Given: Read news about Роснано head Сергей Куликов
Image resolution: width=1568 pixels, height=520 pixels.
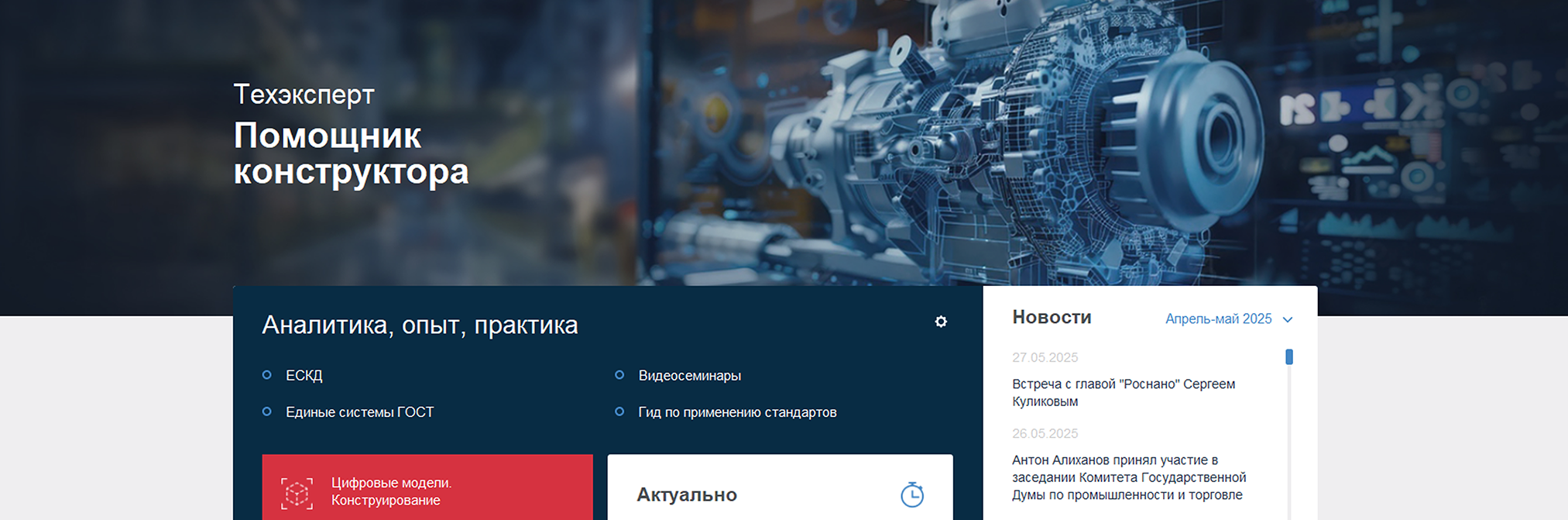Looking at the screenshot, I should pos(1123,393).
